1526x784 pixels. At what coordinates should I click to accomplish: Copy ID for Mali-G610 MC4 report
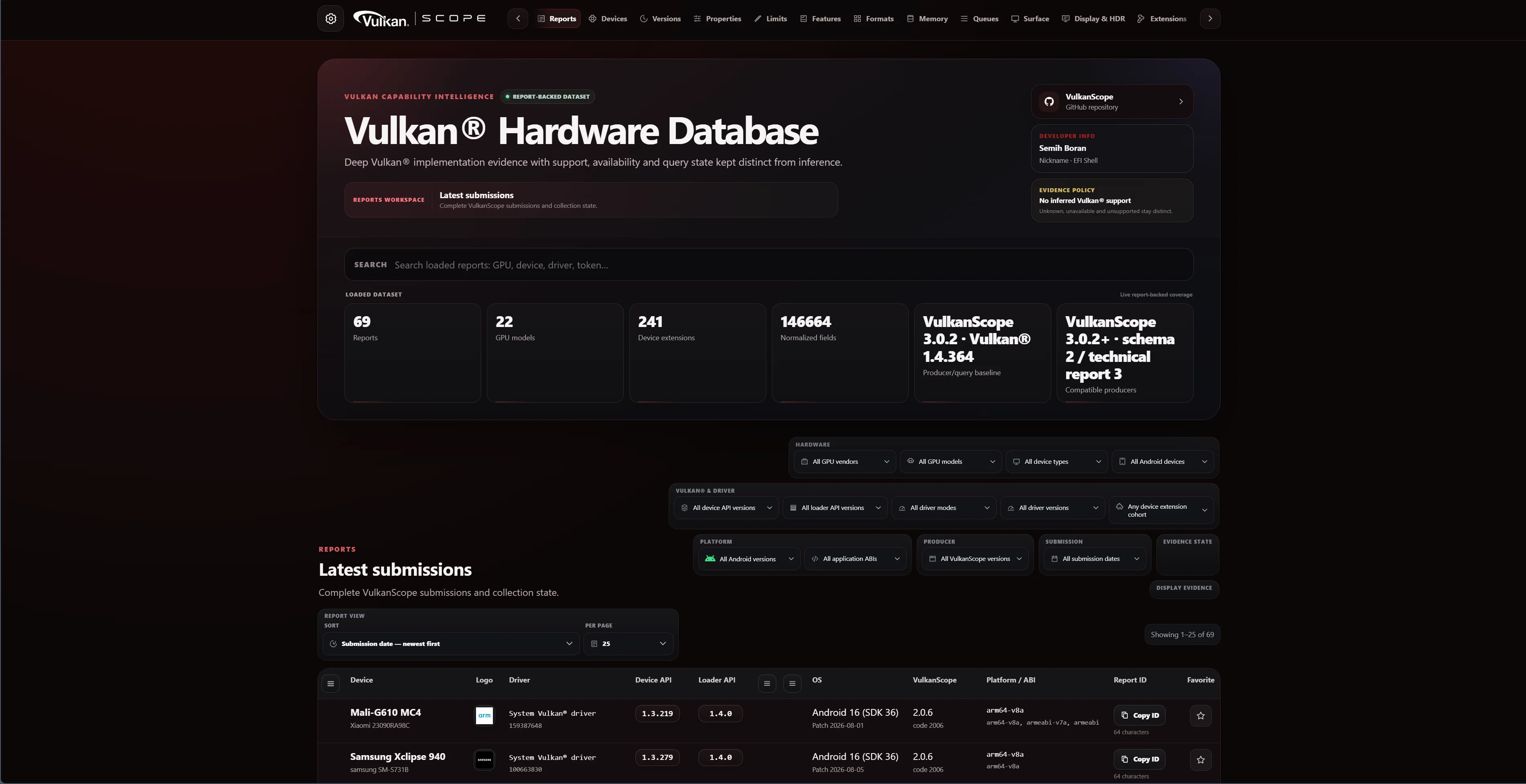click(1140, 715)
